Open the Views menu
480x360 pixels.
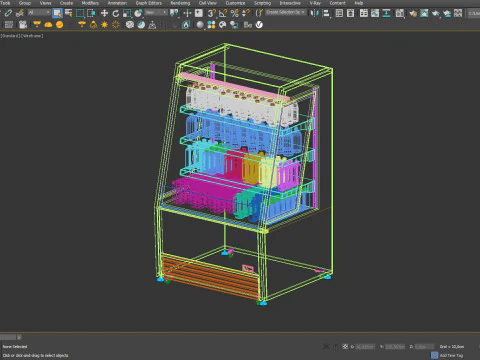coord(46,3)
